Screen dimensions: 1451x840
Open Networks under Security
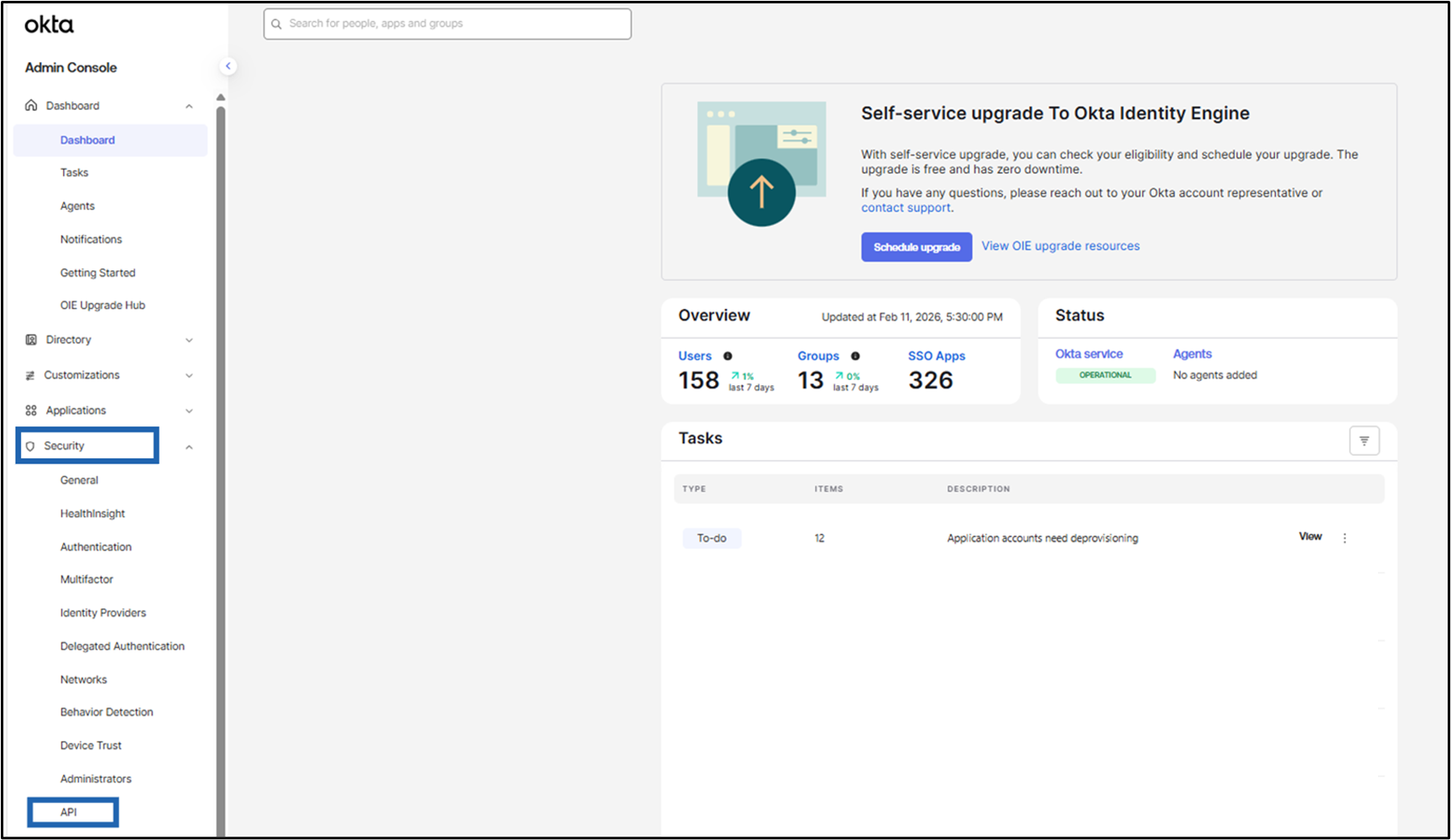83,680
